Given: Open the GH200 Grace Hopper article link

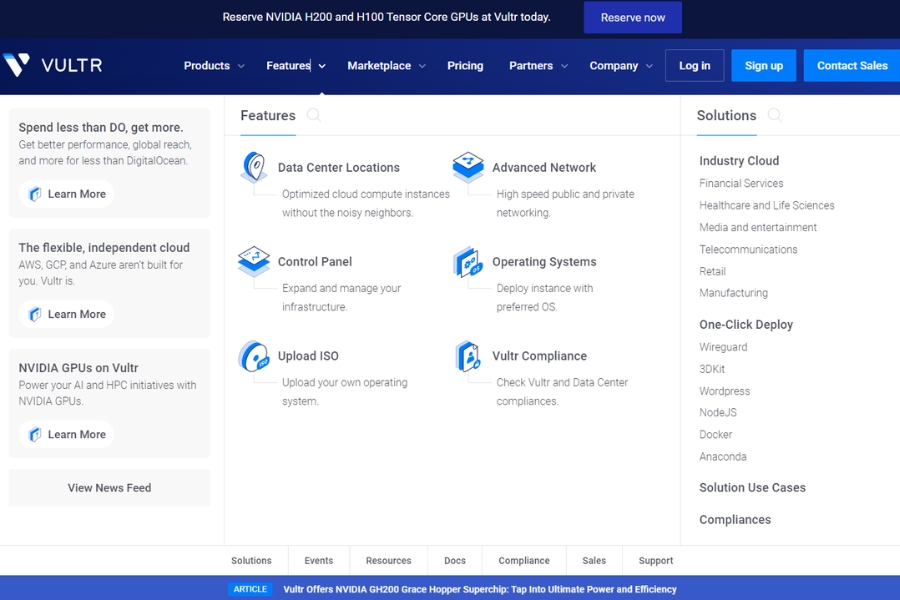Looking at the screenshot, I should coord(480,589).
